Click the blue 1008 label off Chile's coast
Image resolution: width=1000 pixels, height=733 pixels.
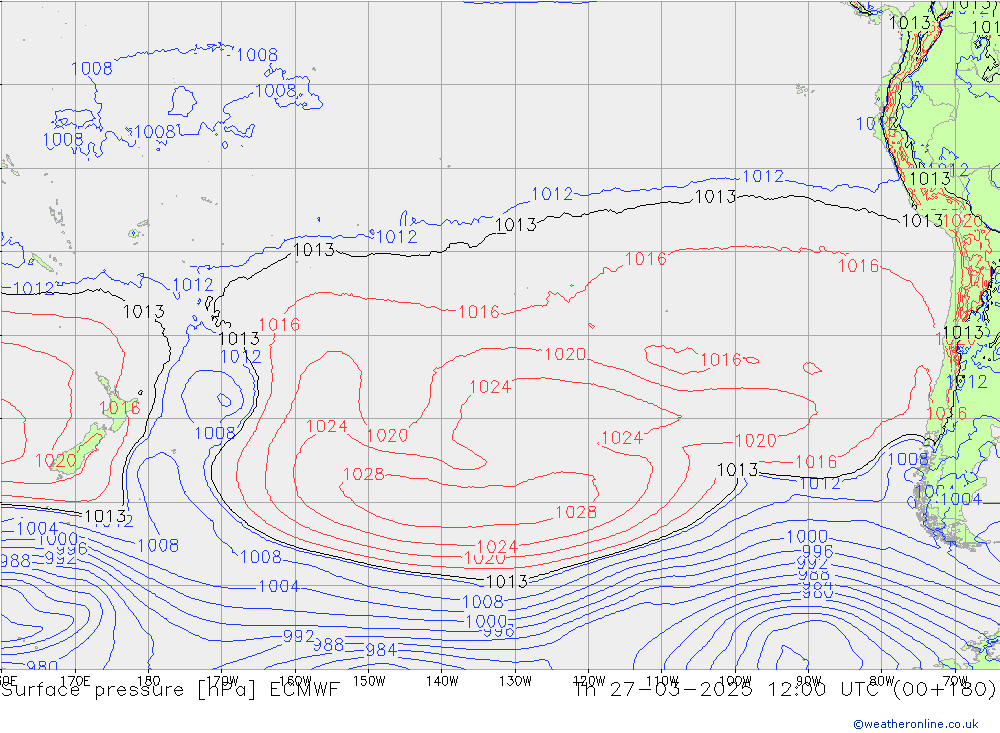[x=908, y=459]
